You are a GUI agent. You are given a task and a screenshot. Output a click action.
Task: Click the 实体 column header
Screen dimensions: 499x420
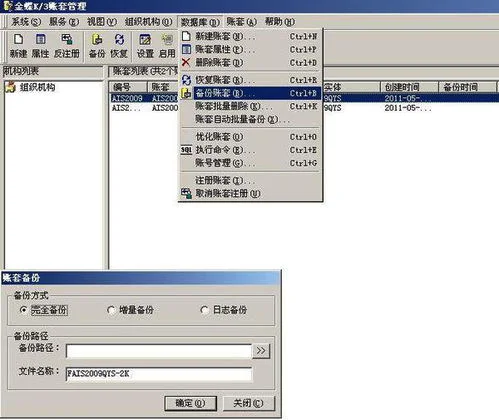tap(351, 87)
